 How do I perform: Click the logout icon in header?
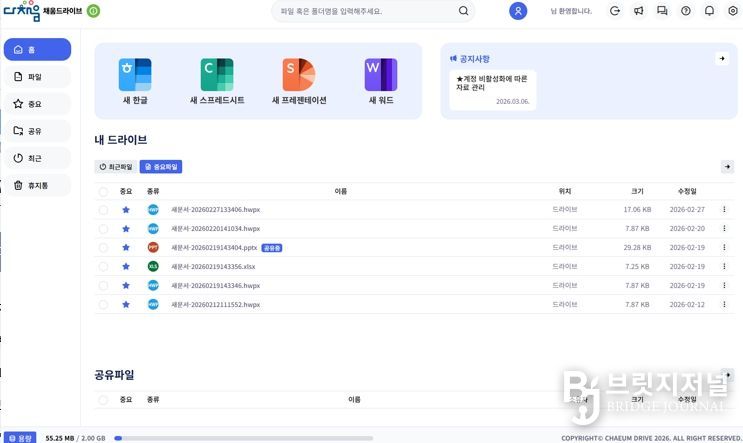[x=614, y=11]
